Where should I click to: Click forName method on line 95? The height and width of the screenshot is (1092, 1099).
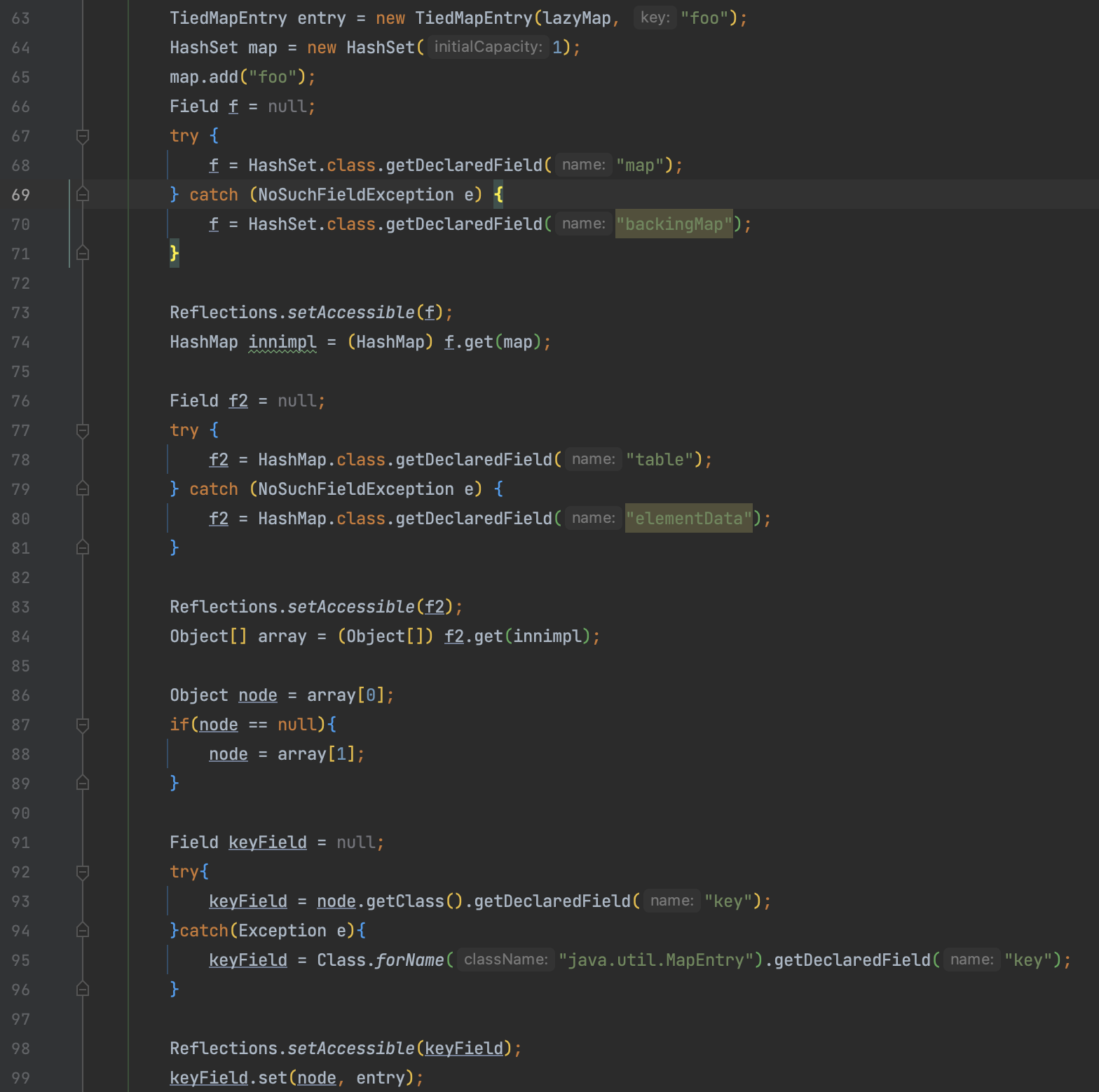[410, 960]
